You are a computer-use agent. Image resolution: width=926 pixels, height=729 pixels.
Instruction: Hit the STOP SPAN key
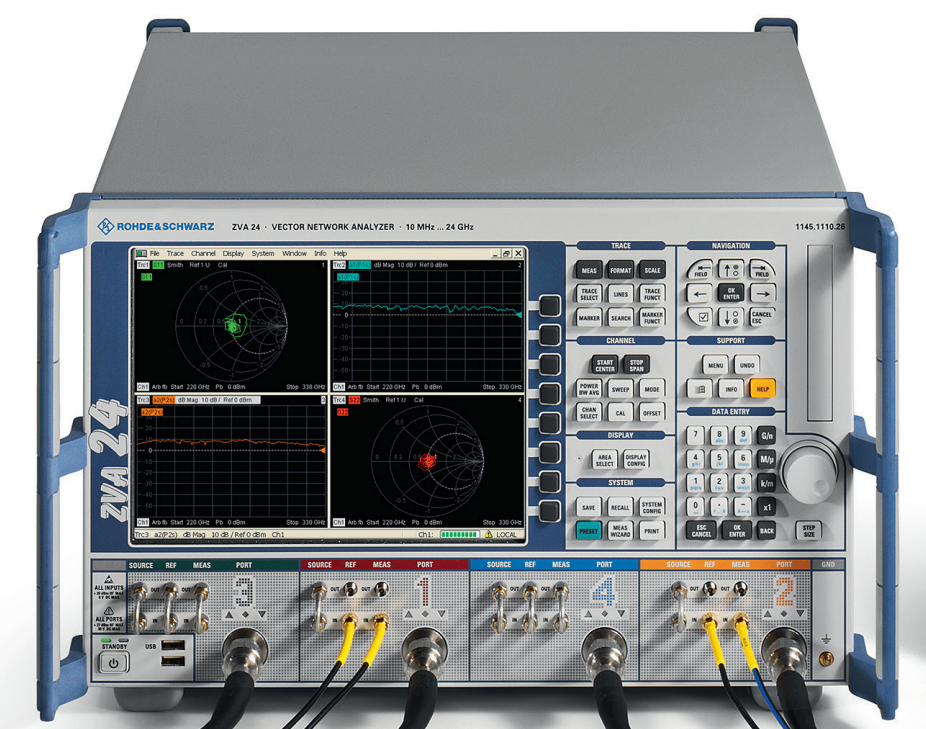[636, 365]
